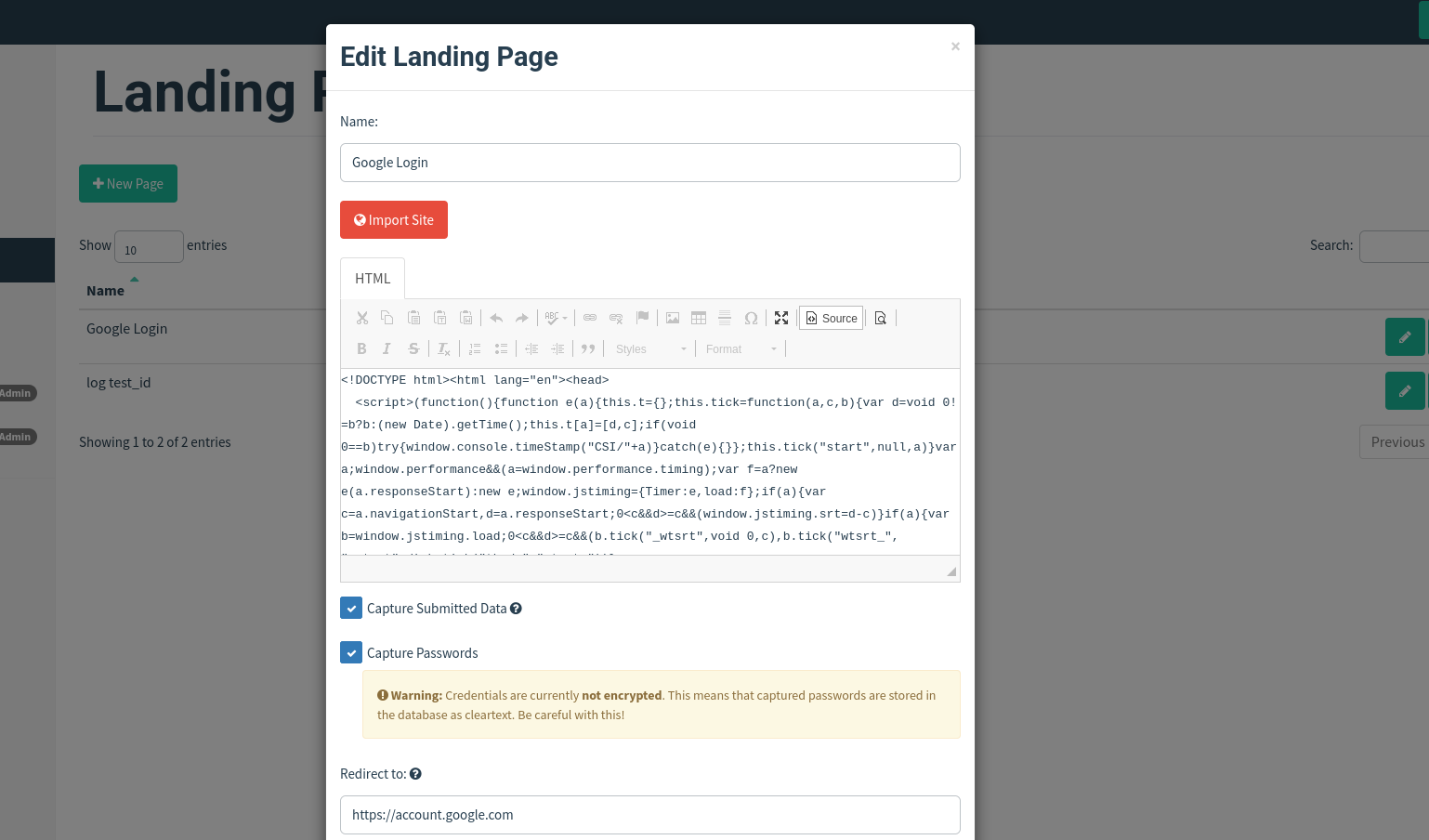
Task: Apply blockquote formatting
Action: [x=588, y=348]
